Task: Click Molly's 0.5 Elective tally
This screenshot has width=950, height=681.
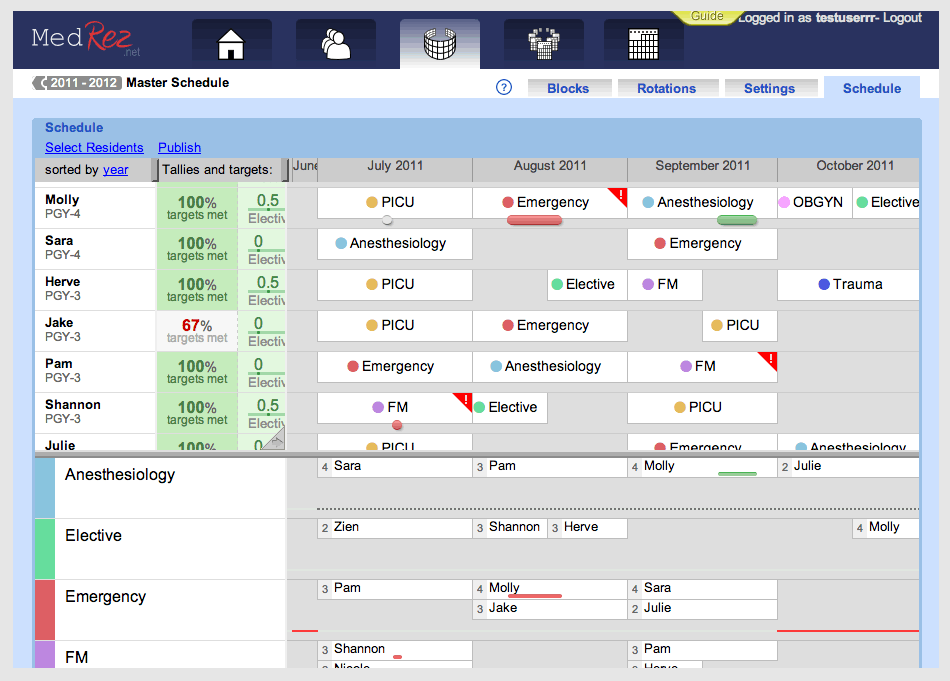Action: (264, 208)
